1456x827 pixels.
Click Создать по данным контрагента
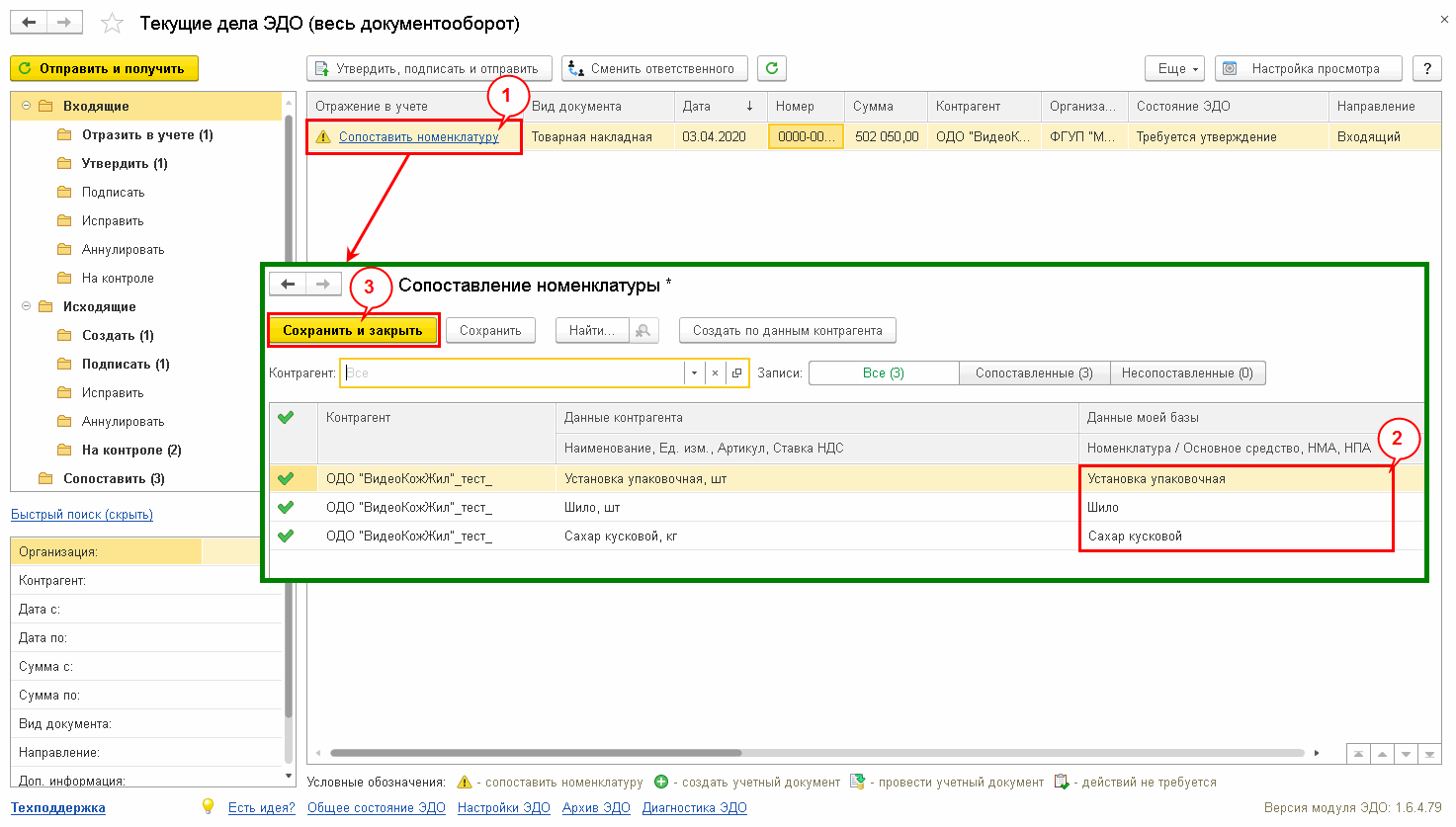tap(788, 330)
